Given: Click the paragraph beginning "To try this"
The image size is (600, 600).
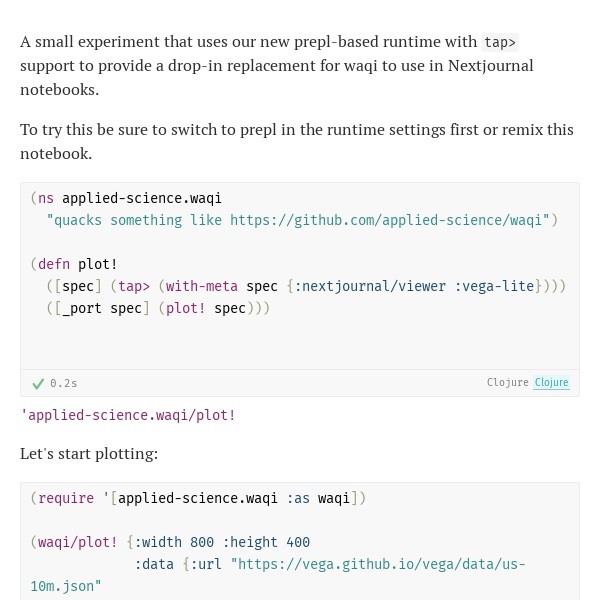Looking at the screenshot, I should [x=297, y=142].
